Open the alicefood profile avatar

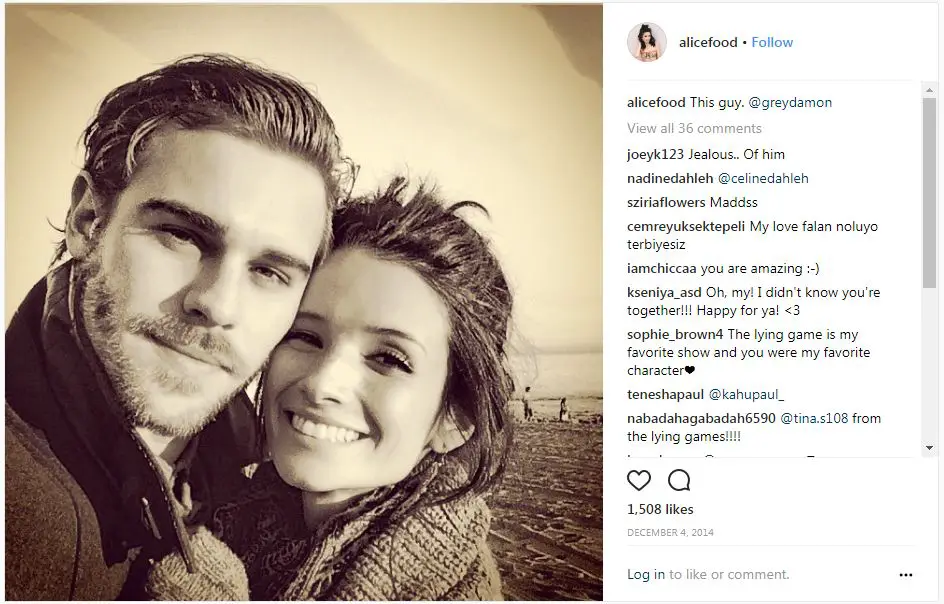[647, 42]
